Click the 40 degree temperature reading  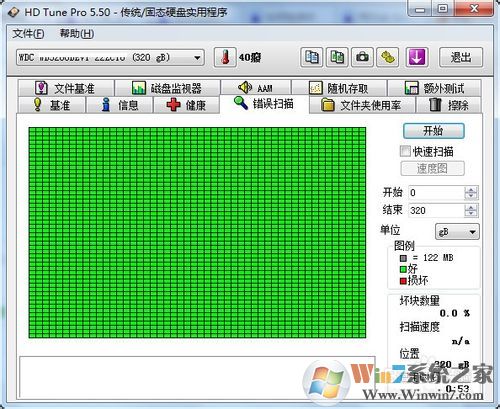pyautogui.click(x=250, y=58)
